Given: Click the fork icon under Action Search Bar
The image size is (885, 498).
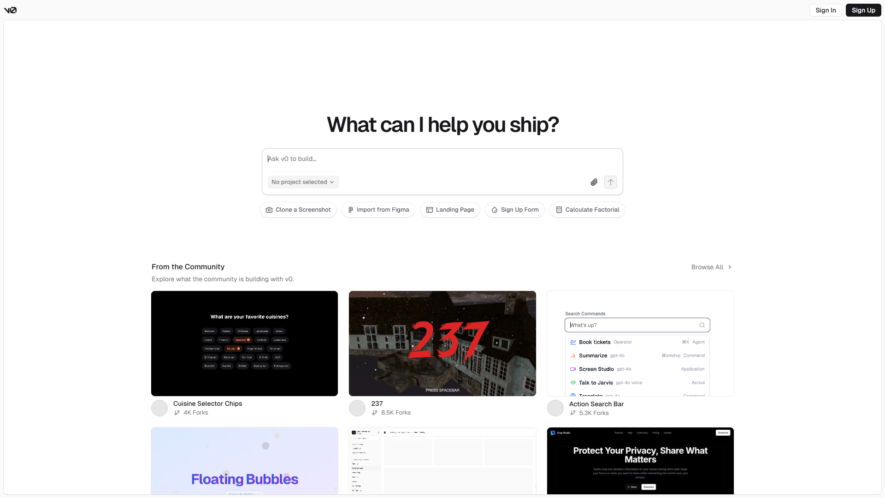Looking at the screenshot, I should coord(573,413).
